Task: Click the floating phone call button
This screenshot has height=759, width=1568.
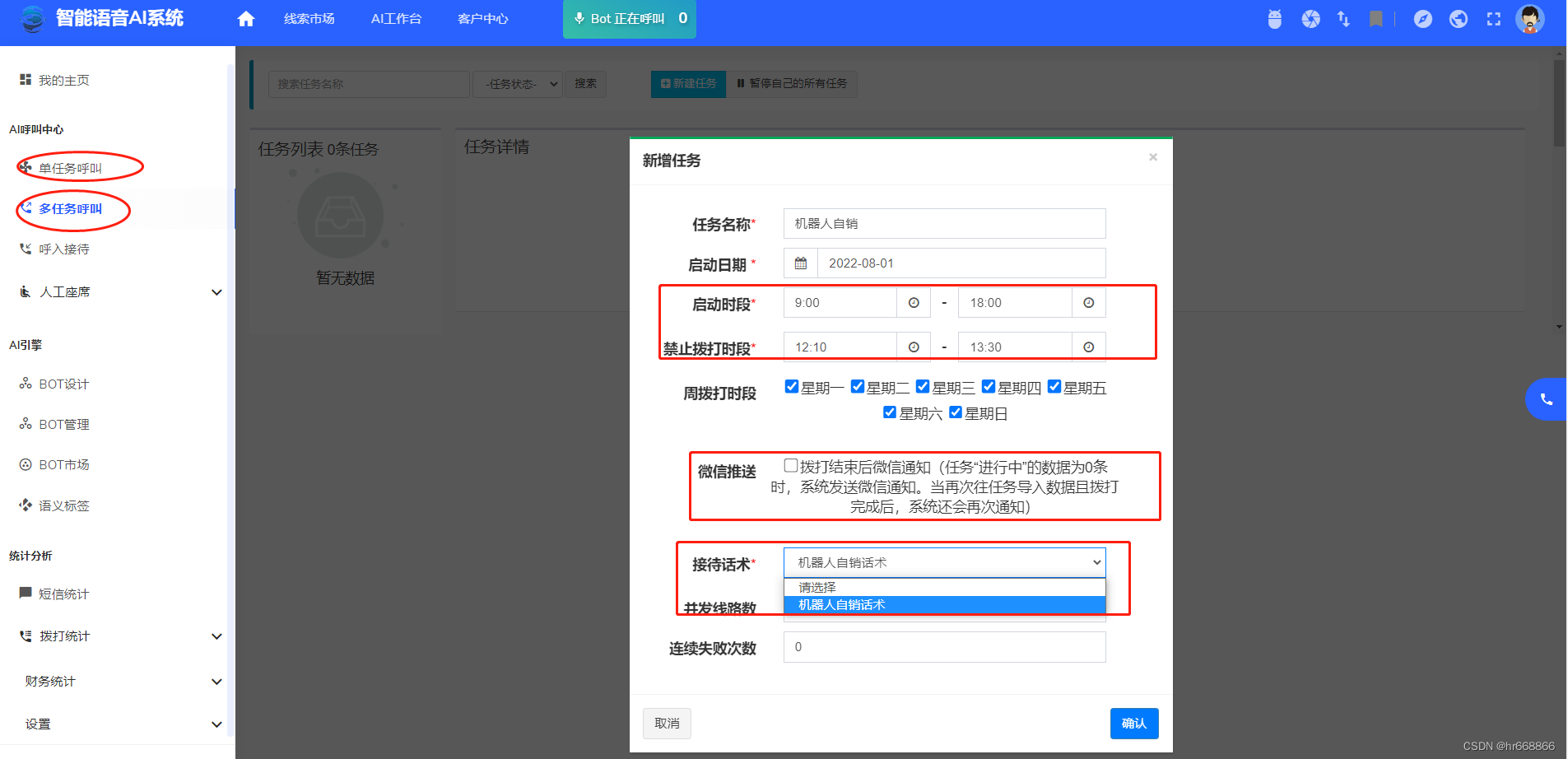Action: (1546, 399)
